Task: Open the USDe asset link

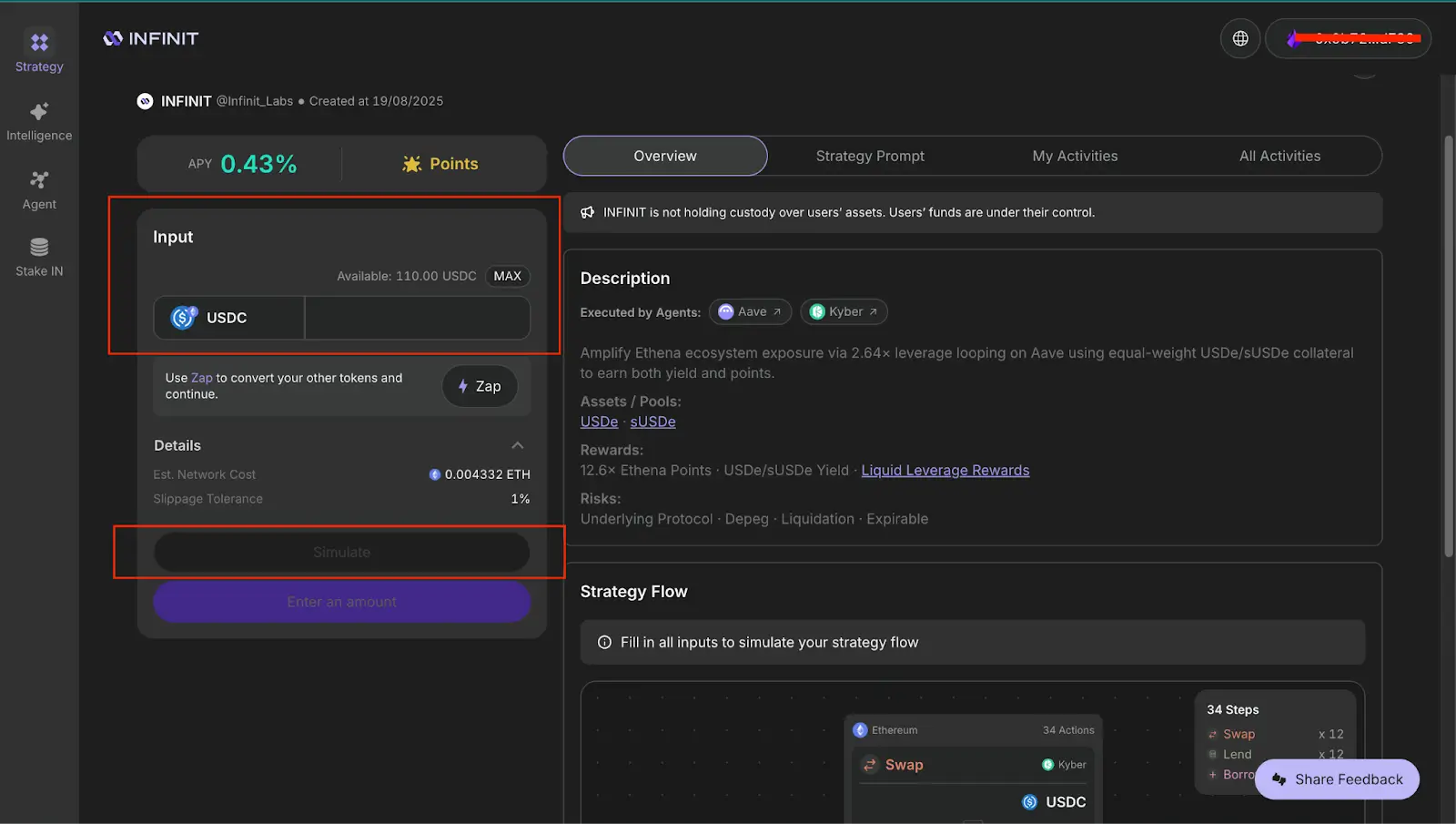Action: click(x=599, y=422)
